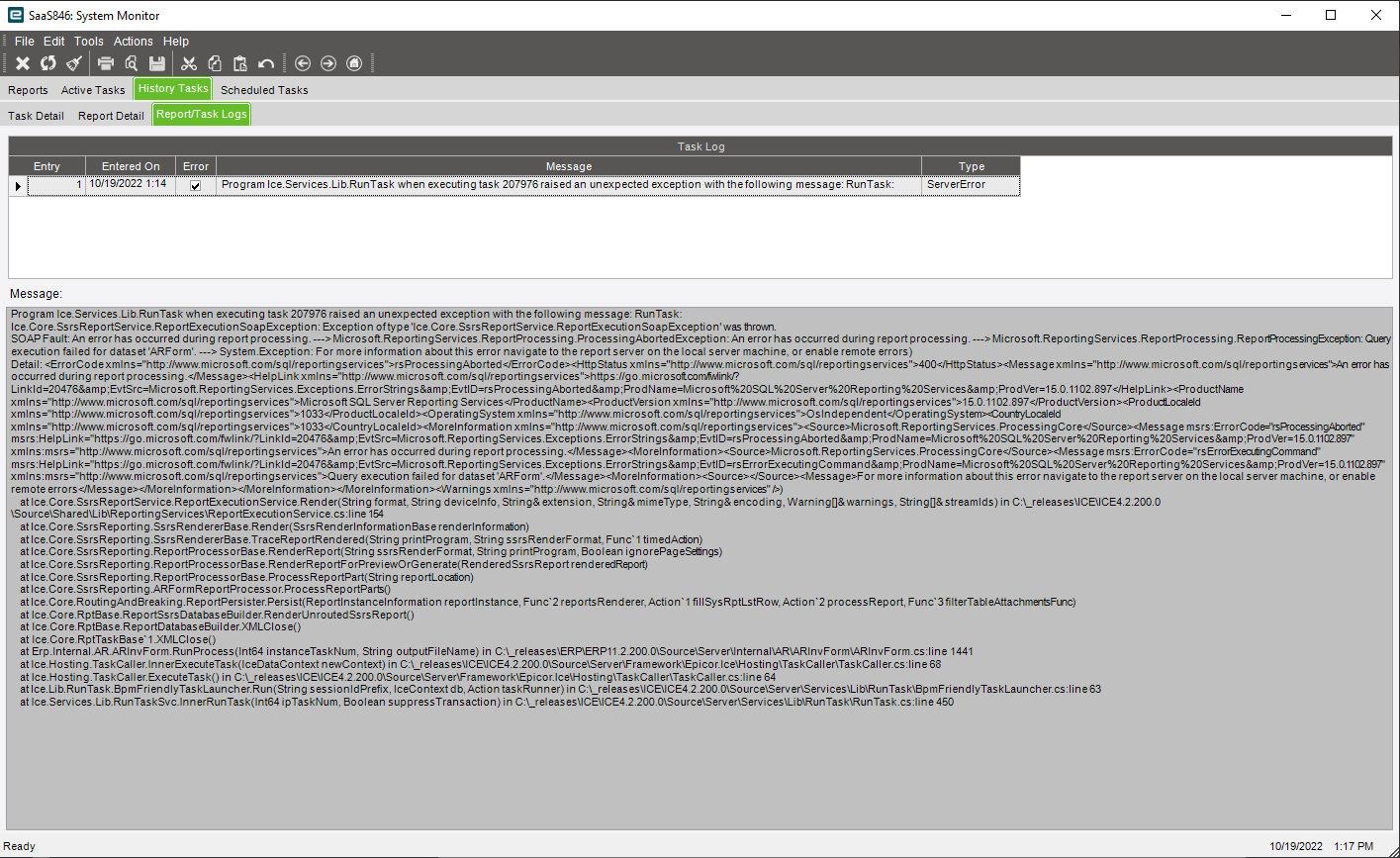Click the Epicor app icon in title bar
Viewport: 1400px width, 858px height.
coord(14,15)
